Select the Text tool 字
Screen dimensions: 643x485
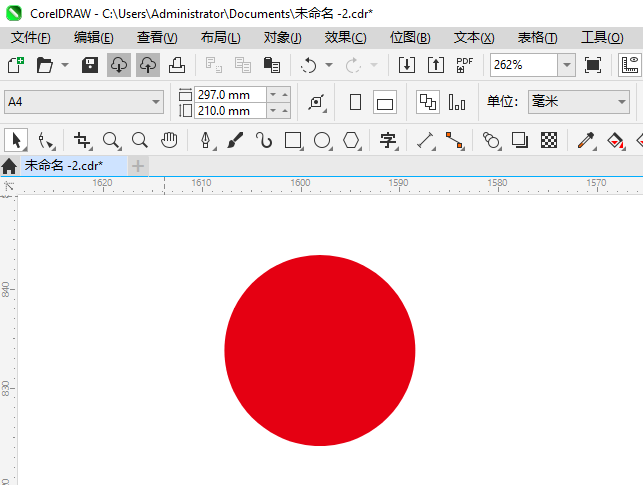[388, 141]
